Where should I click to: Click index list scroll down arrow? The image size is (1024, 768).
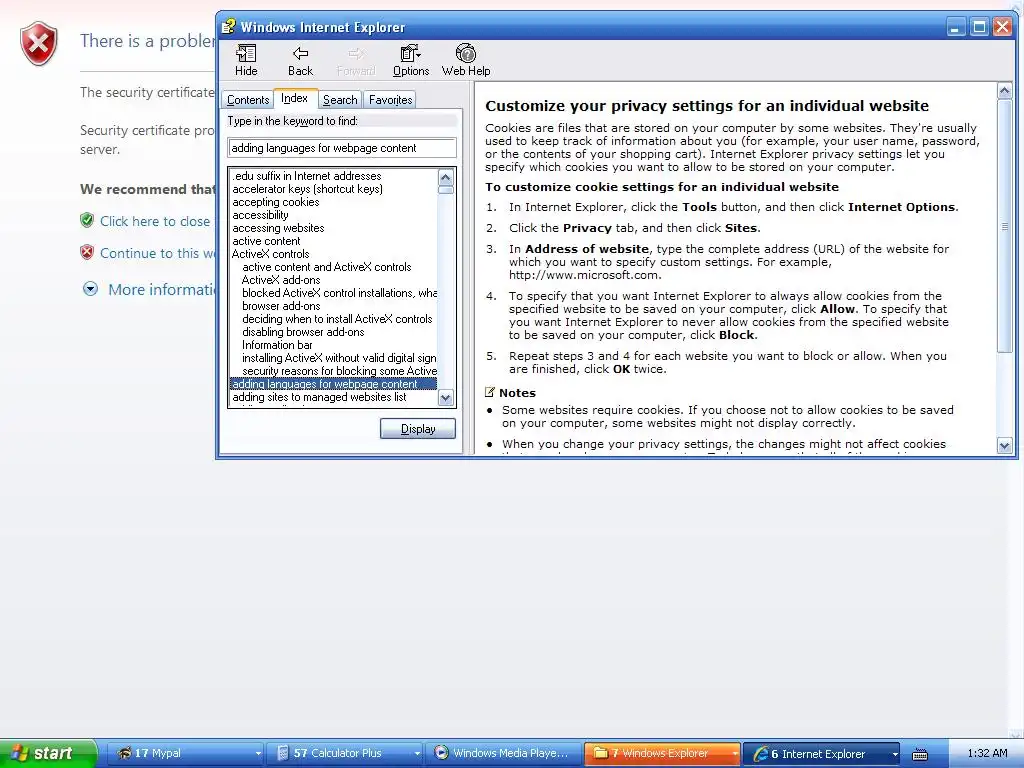tap(446, 397)
